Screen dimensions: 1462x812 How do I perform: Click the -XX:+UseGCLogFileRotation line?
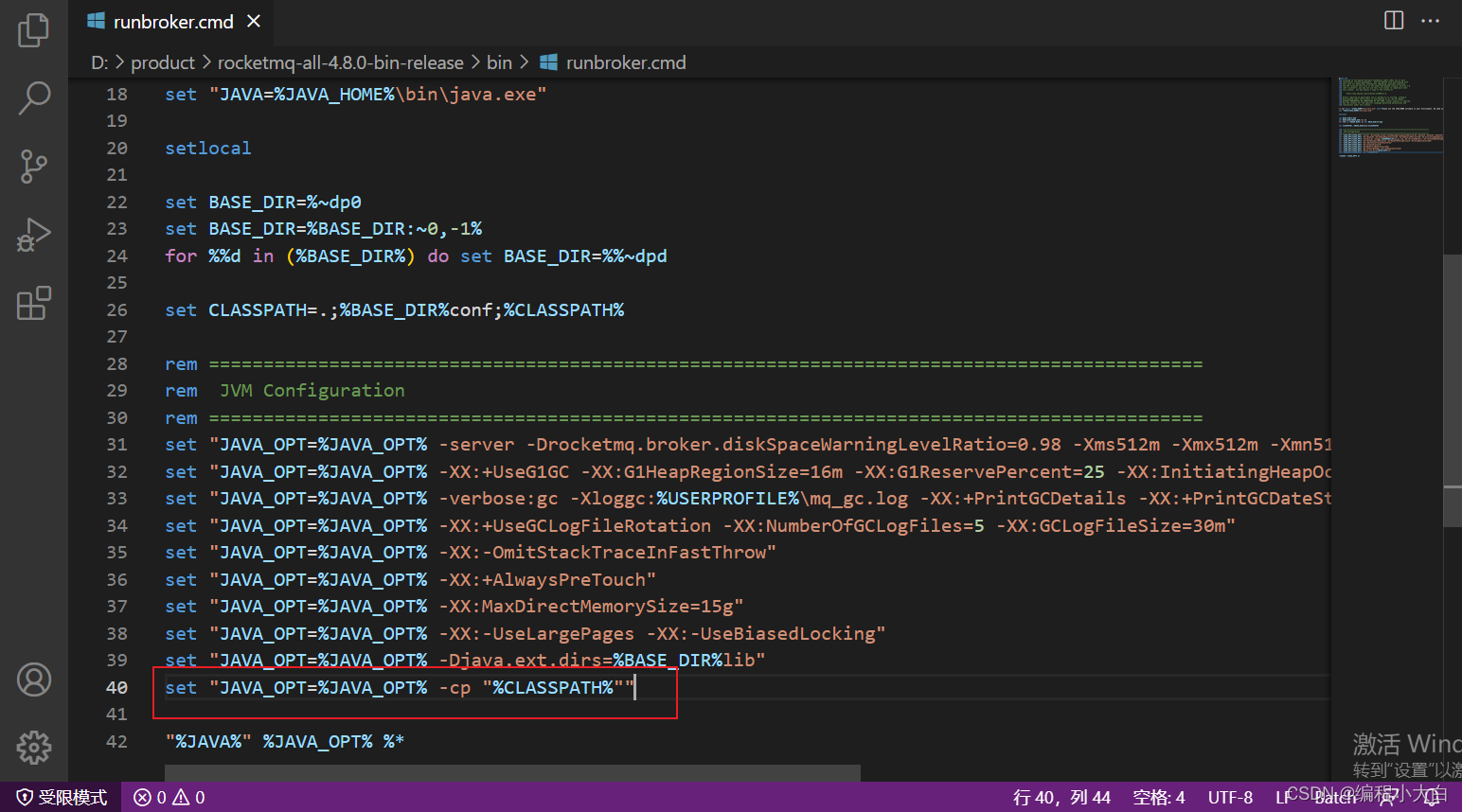tap(701, 525)
